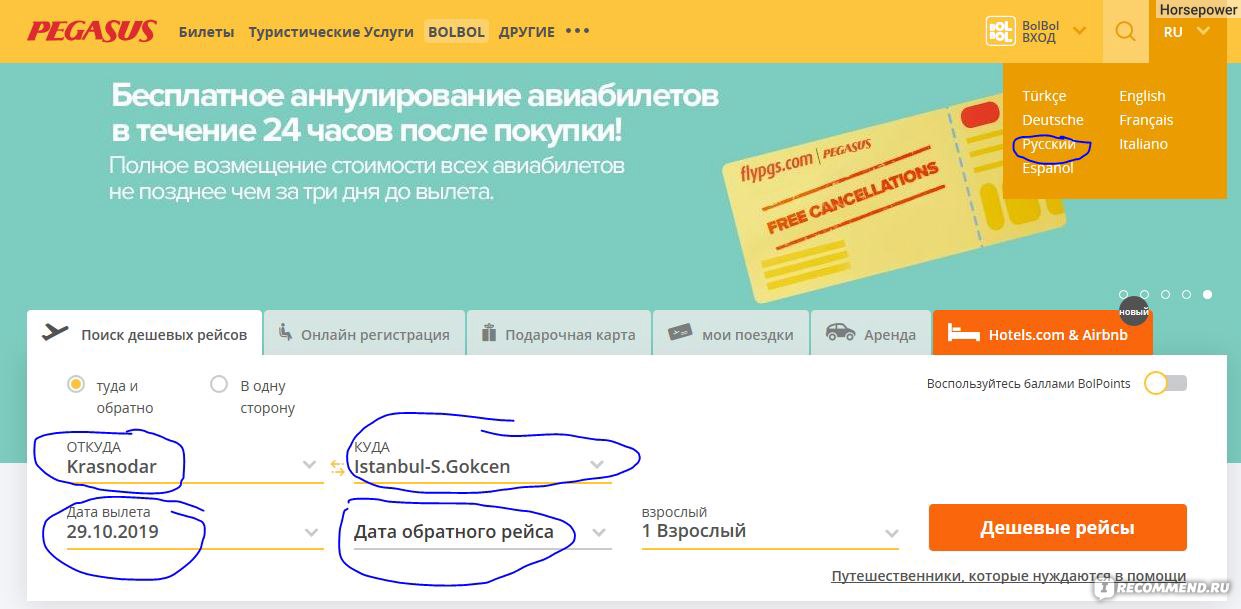The height and width of the screenshot is (609, 1241).
Task: Click the ticket icon for my trips
Action: (680, 332)
